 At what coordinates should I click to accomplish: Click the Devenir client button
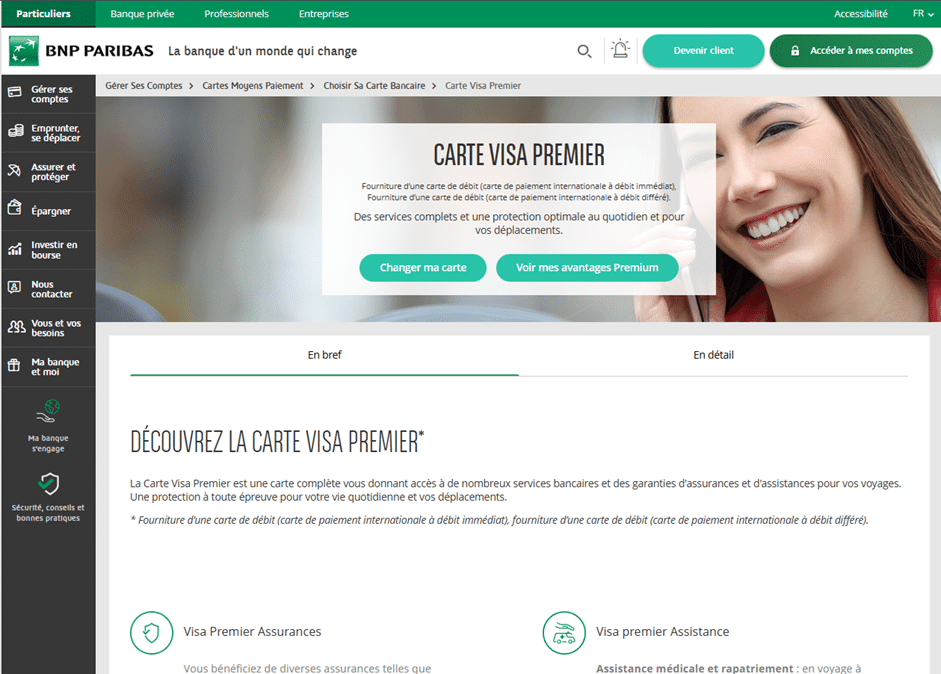[703, 50]
